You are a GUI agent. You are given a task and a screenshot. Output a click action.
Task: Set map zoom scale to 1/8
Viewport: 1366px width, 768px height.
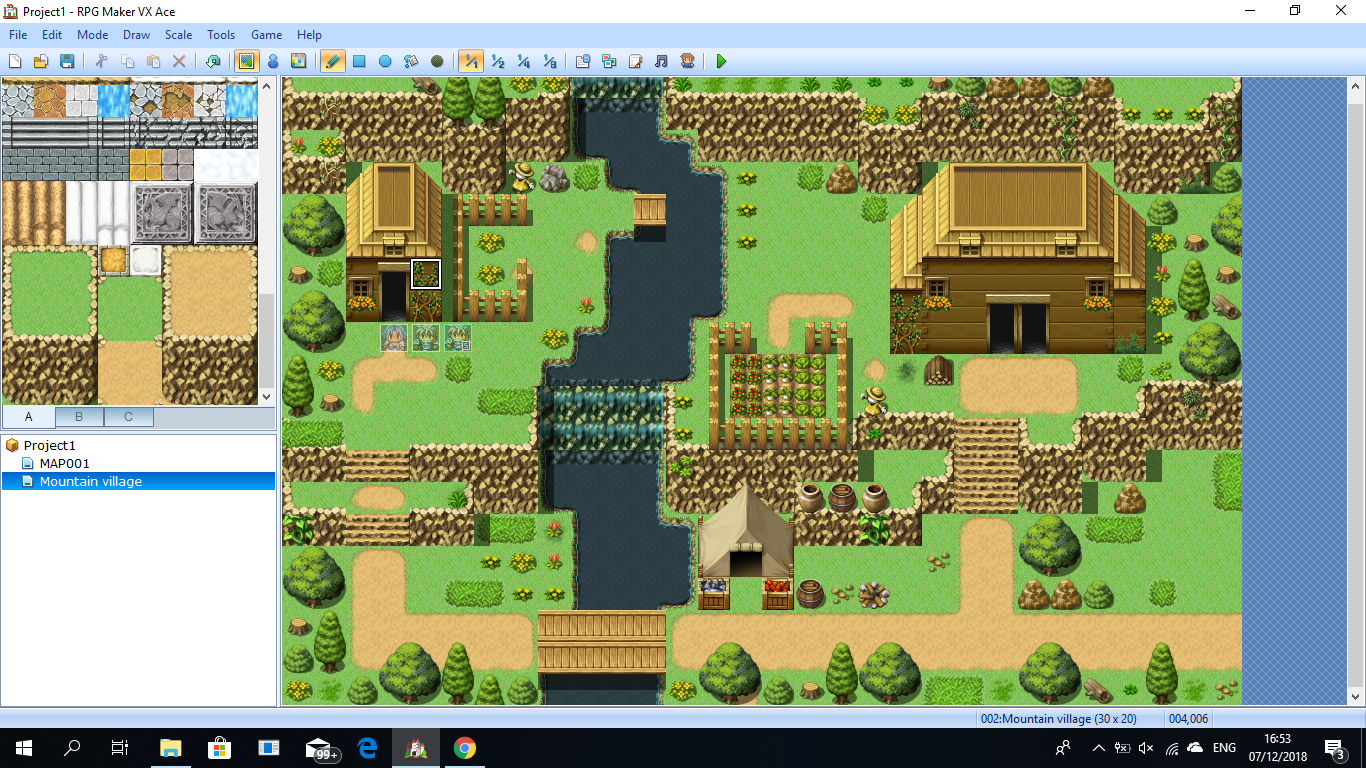pos(549,61)
